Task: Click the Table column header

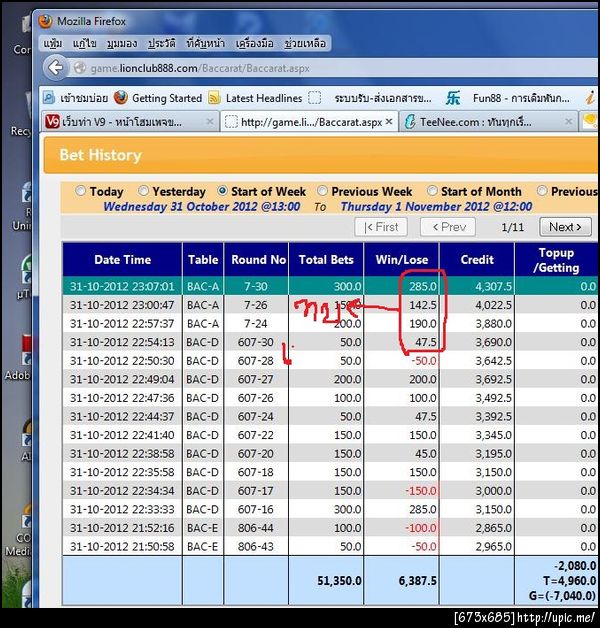Action: tap(203, 260)
